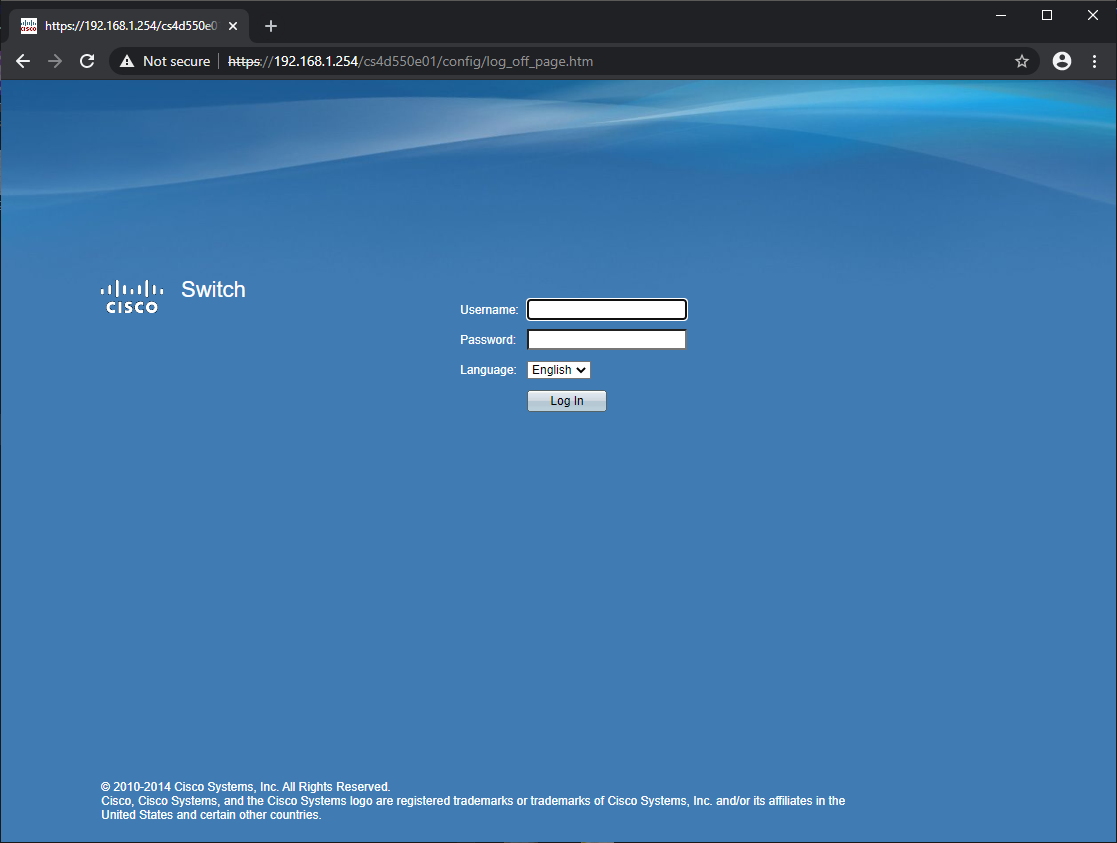Open the Chrome three-dot menu
The image size is (1117, 843).
(1093, 61)
